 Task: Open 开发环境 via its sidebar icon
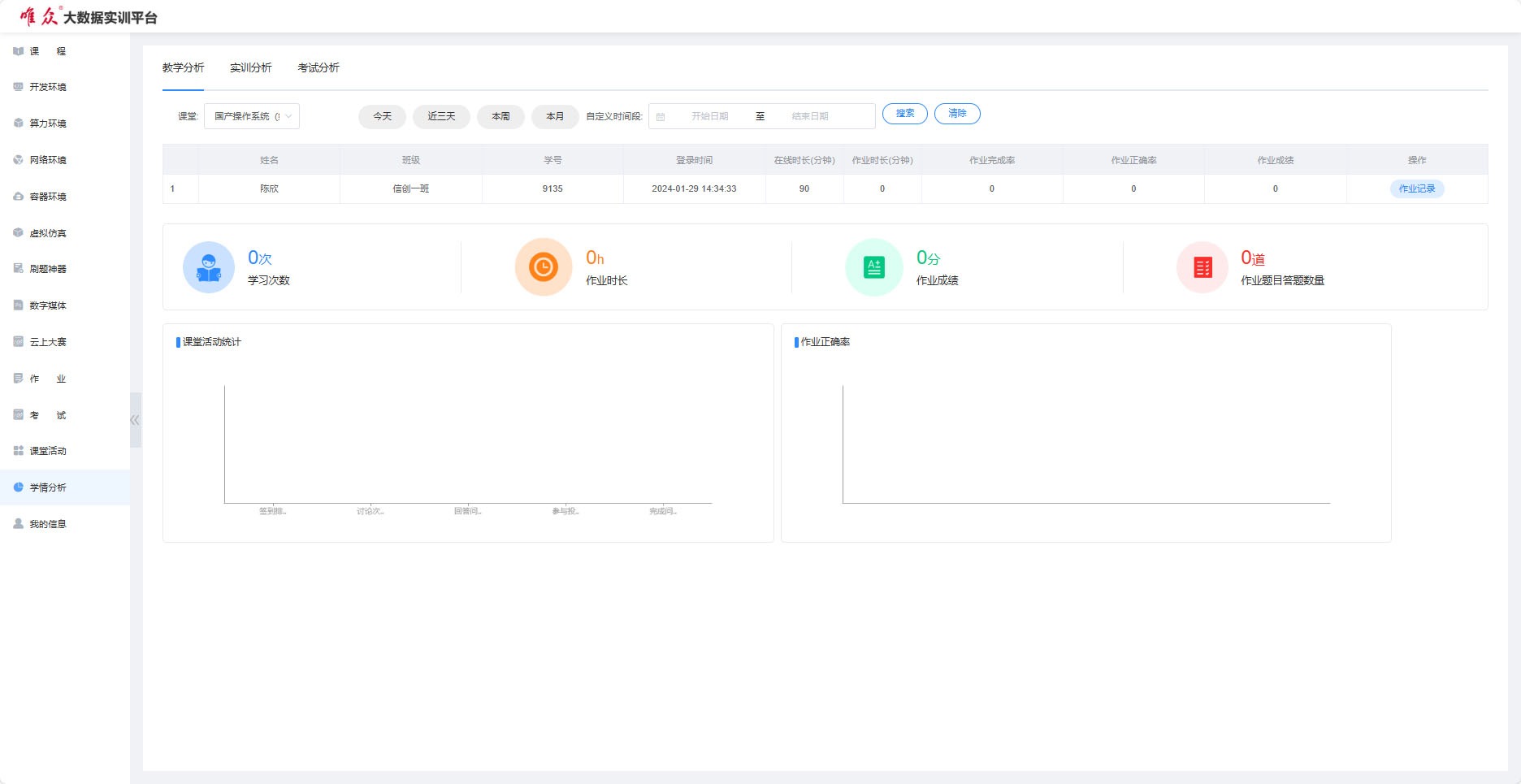coord(18,87)
